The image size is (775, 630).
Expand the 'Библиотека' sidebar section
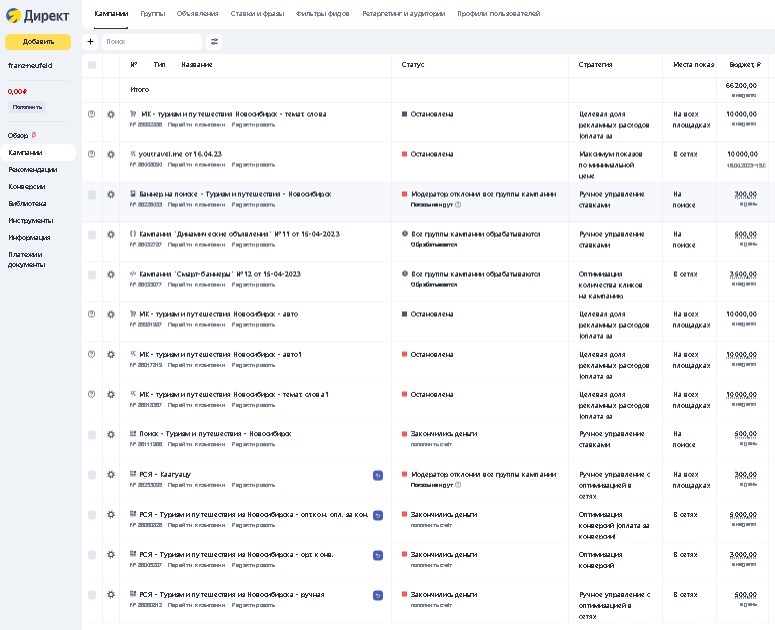pos(28,203)
